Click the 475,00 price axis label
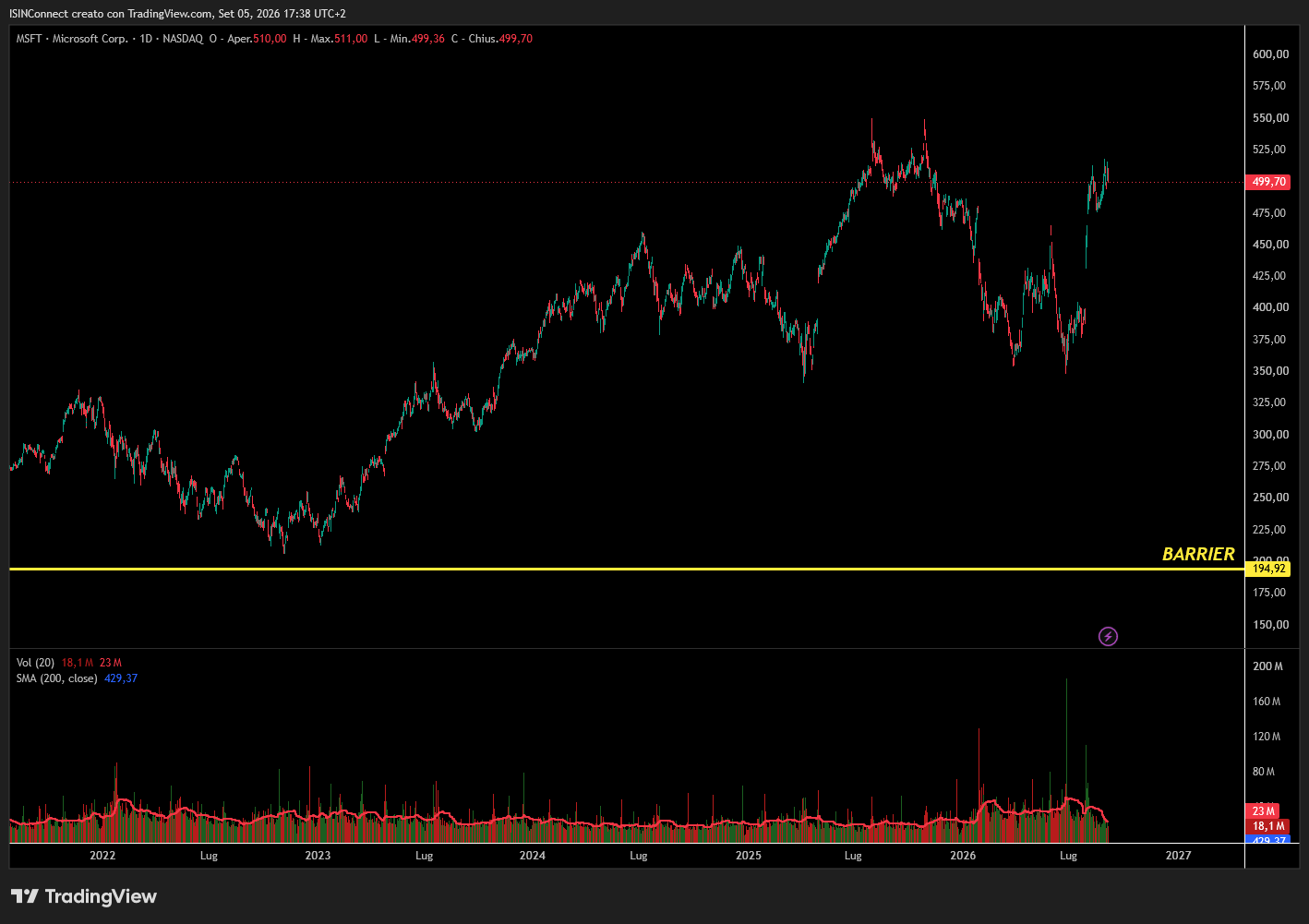Screen dimensions: 1309x924 pos(1269,213)
